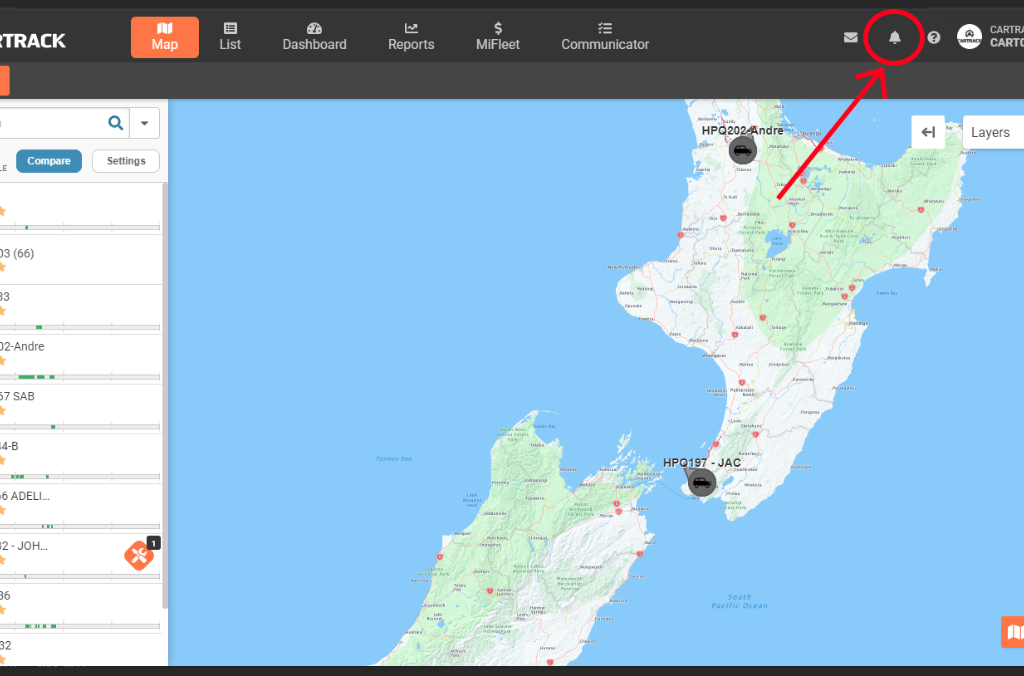The height and width of the screenshot is (676, 1024).
Task: Collapse map panel with the arrow-left button
Action: pos(928,132)
